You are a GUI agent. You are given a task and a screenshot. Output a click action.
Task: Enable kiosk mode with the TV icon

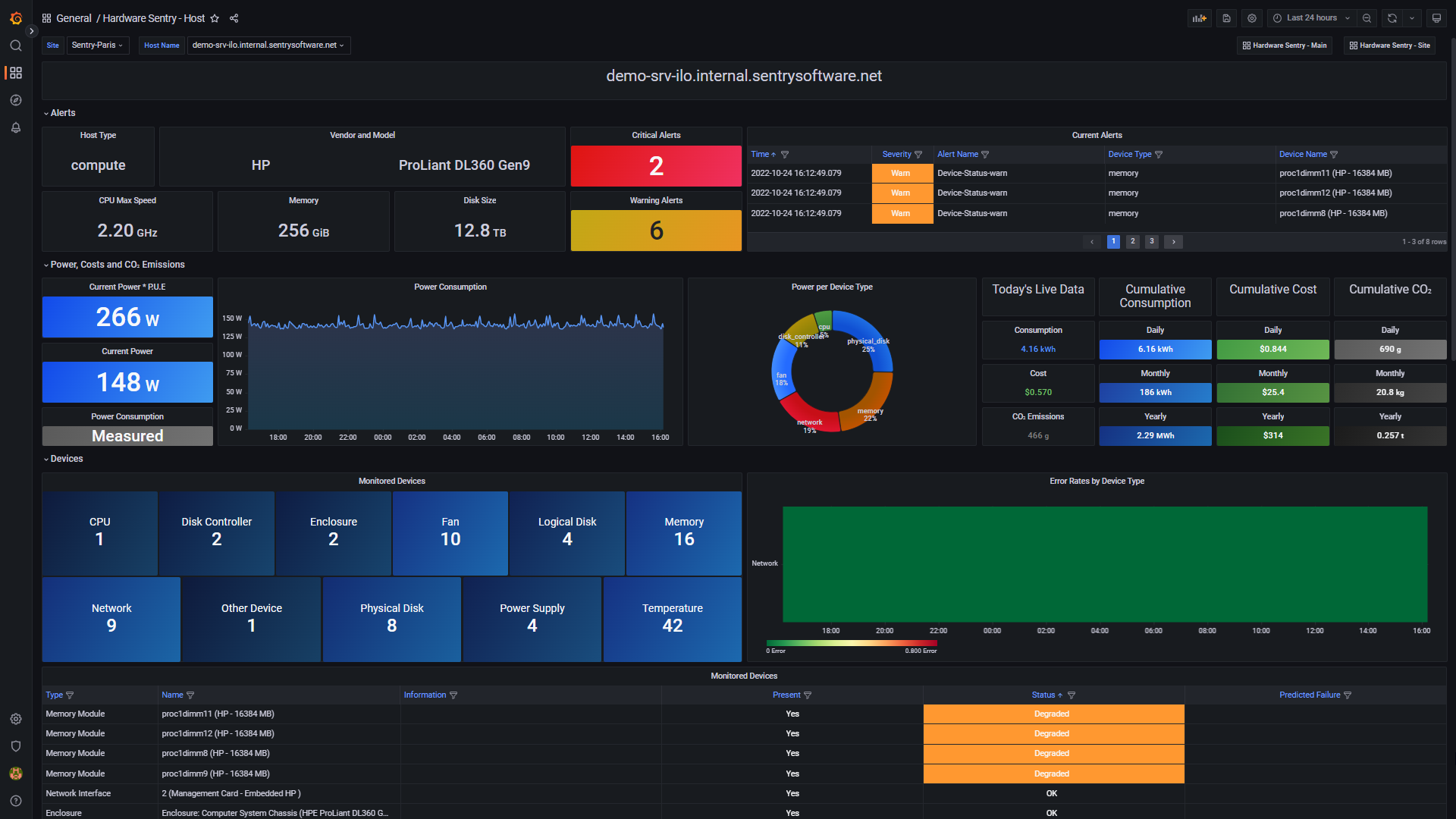pos(1436,17)
